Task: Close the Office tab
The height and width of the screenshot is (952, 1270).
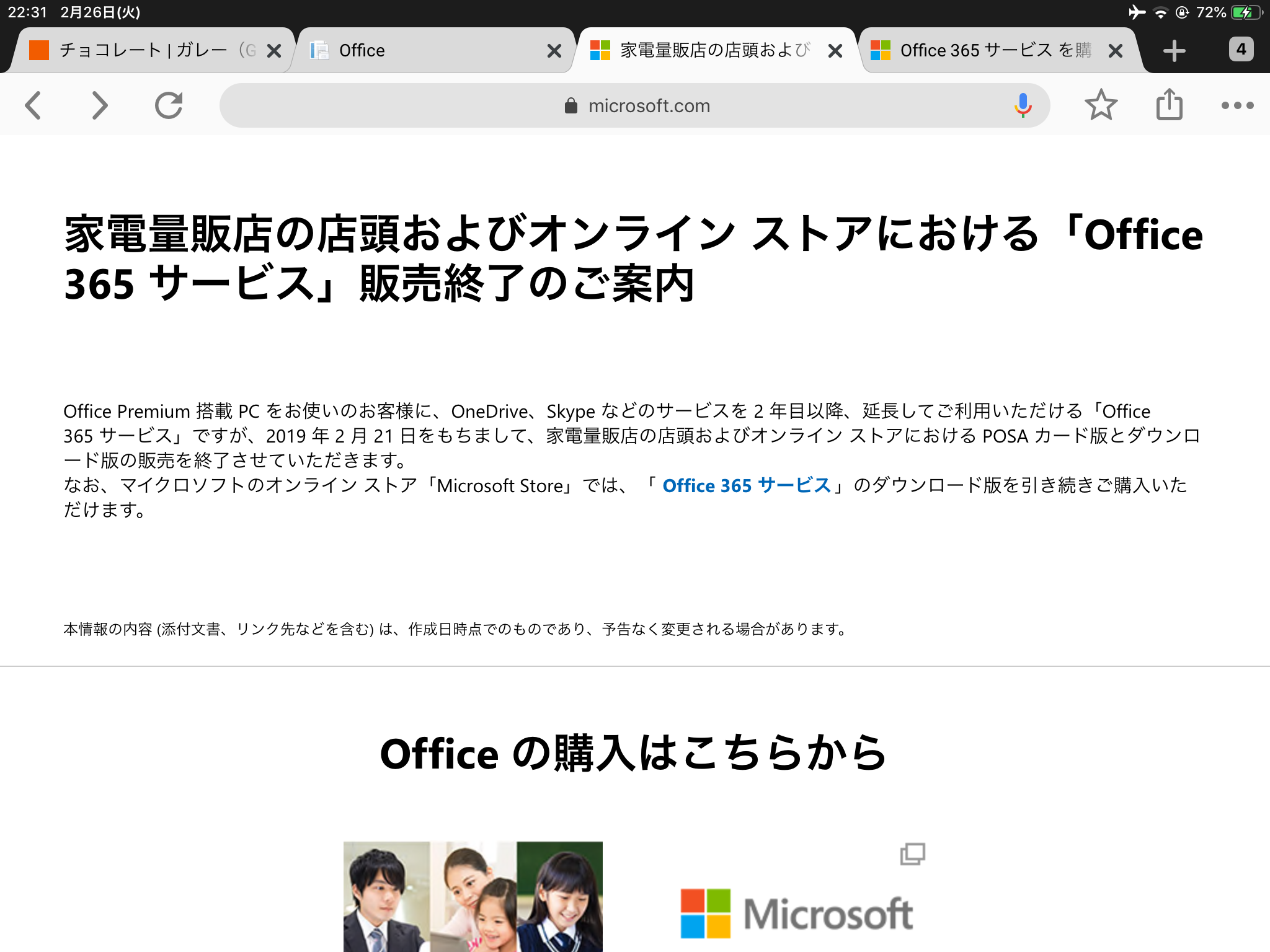Action: (x=554, y=51)
